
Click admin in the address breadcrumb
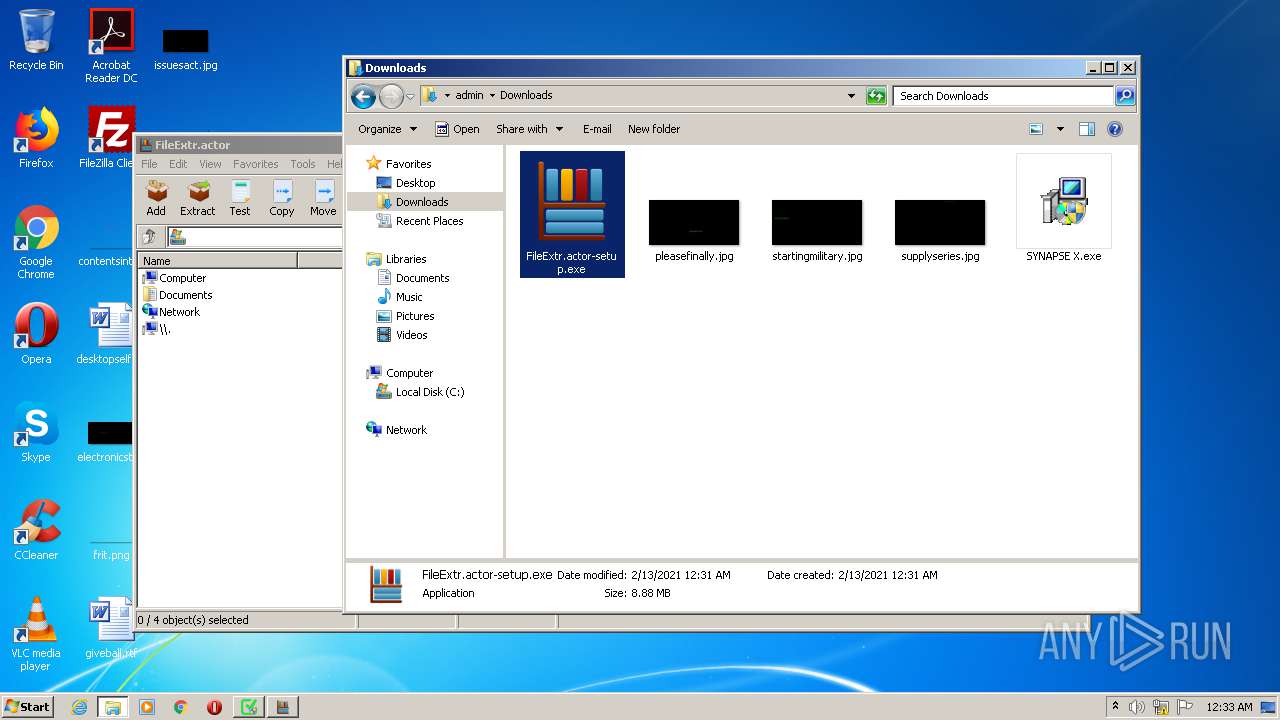click(469, 96)
